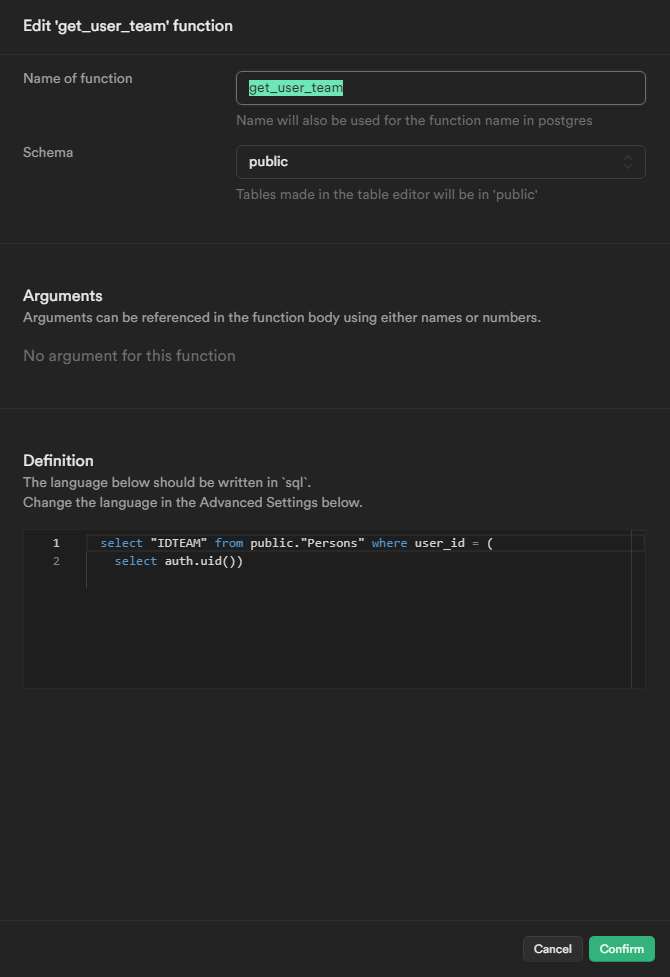Click the Schema field label
The width and height of the screenshot is (670, 977).
pyautogui.click(x=48, y=153)
